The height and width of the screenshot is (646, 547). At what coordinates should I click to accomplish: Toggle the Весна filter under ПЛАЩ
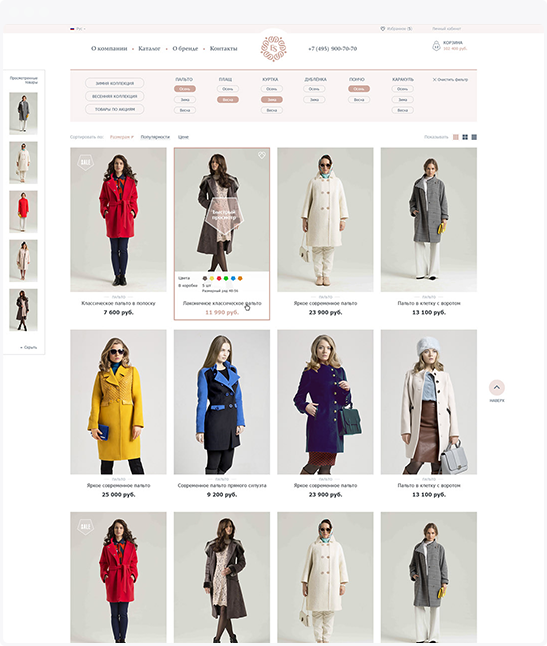tap(228, 100)
